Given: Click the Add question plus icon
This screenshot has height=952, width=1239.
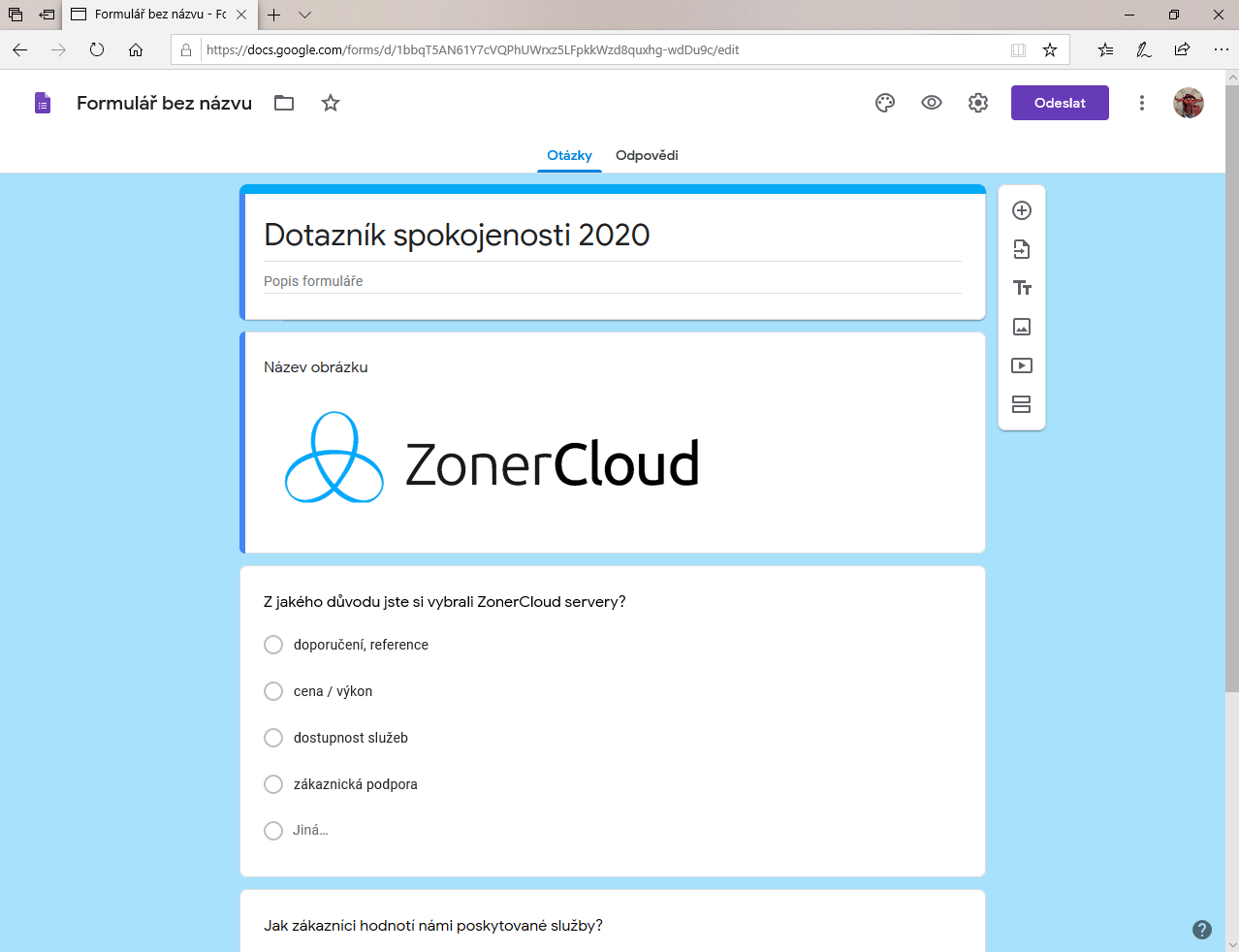Looking at the screenshot, I should click(1021, 210).
